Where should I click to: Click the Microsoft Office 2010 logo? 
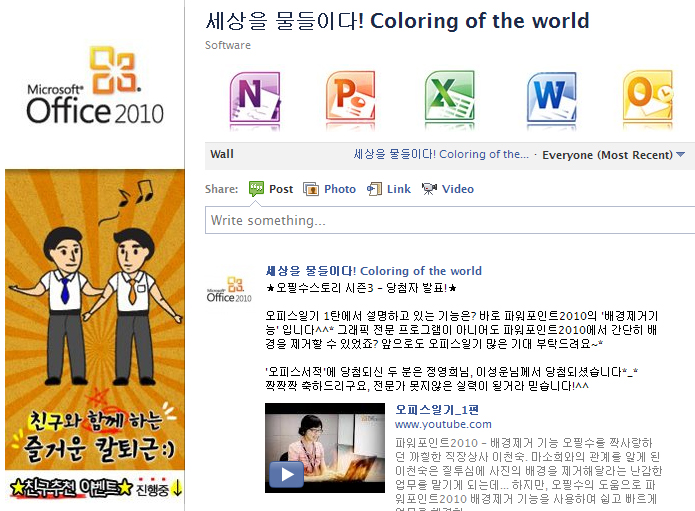(95, 86)
